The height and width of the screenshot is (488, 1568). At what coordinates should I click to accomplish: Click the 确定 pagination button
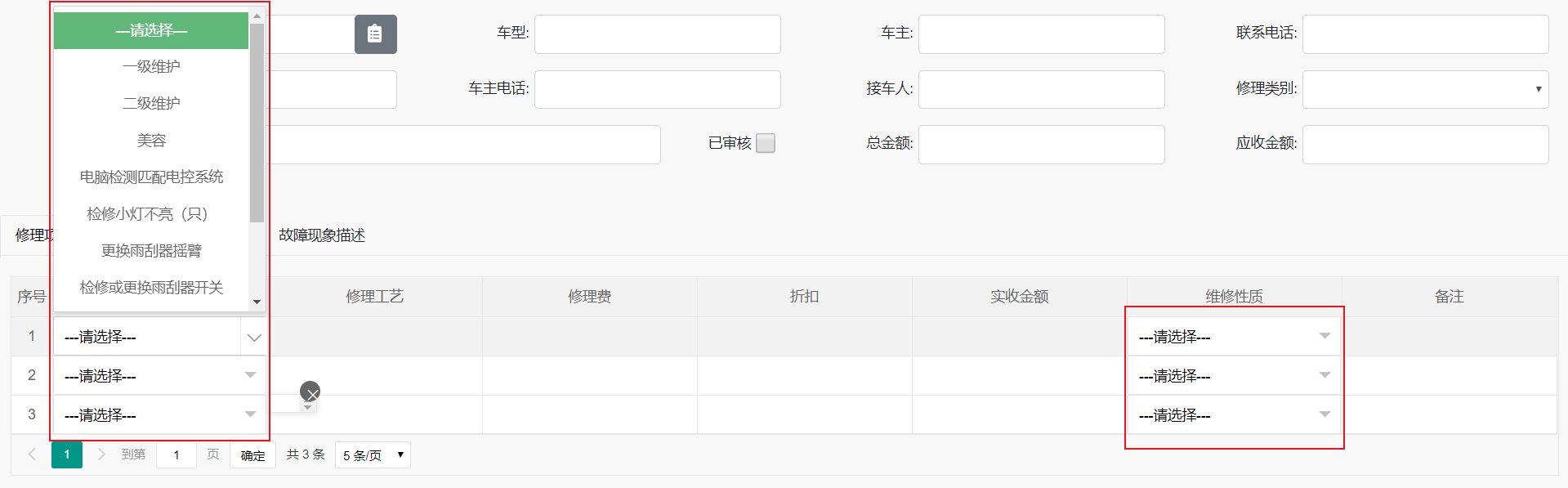click(252, 455)
